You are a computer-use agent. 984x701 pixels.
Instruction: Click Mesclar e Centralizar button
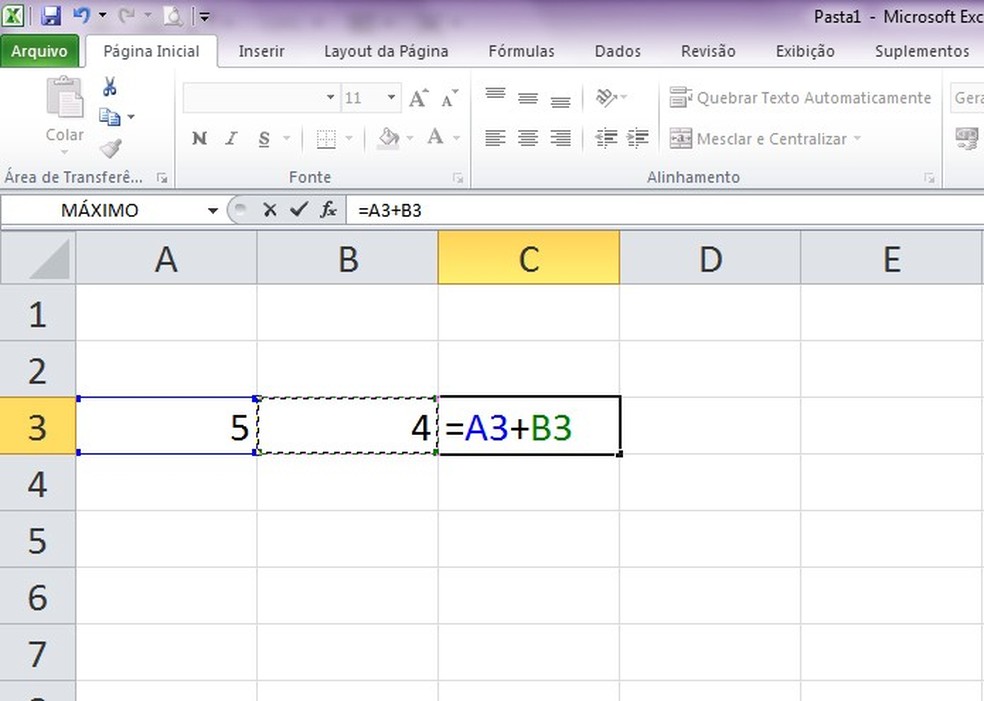[758, 139]
